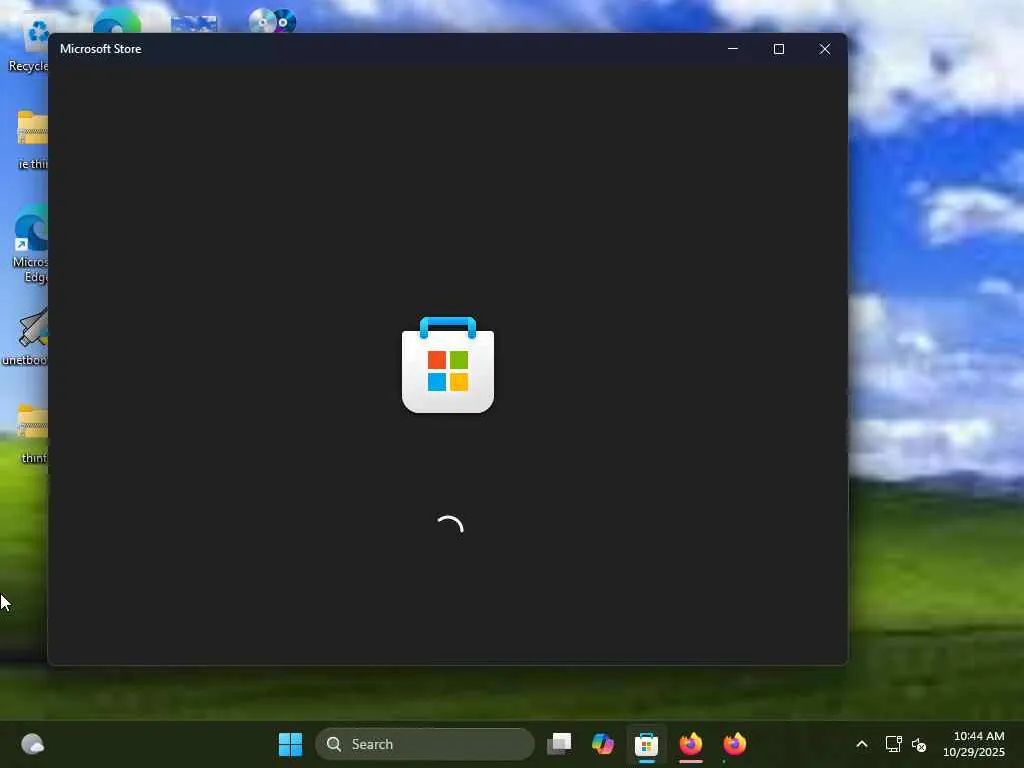Select the disc desktop icon at the top
This screenshot has width=1024, height=768.
(272, 21)
